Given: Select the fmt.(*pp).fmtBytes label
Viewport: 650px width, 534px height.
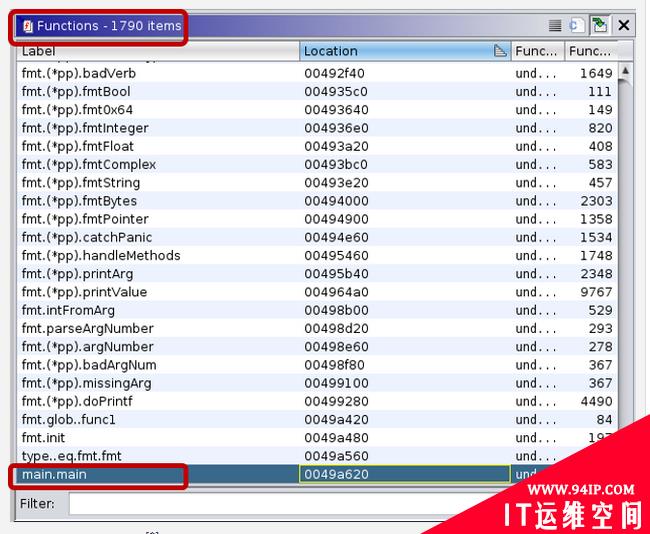Looking at the screenshot, I should [79, 201].
